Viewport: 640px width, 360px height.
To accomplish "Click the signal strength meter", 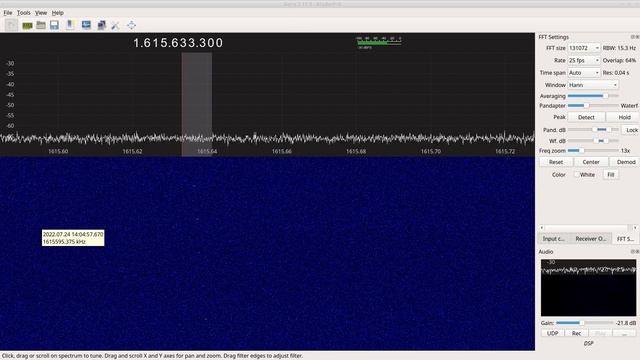I will point(379,42).
